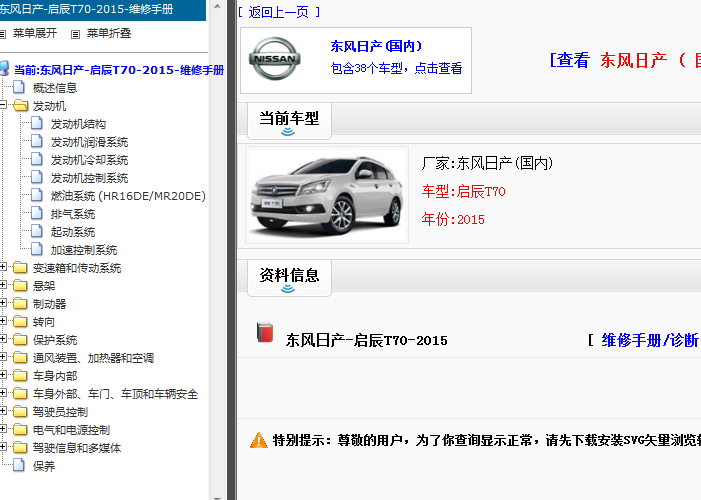Click the 转向 folder icon
The width and height of the screenshot is (701, 500).
(x=20, y=322)
